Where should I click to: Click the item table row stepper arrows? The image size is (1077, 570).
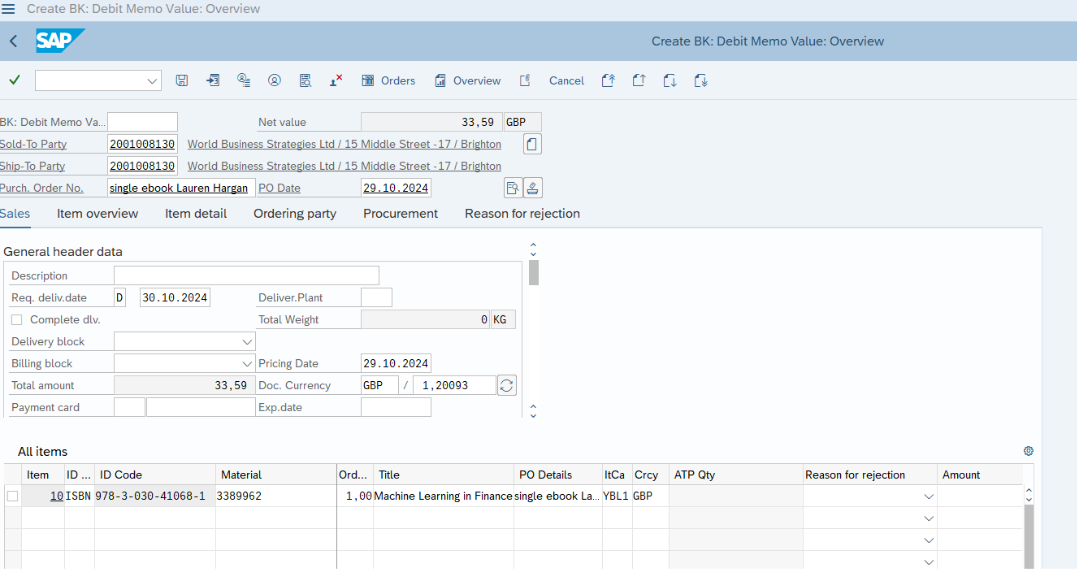(x=1028, y=495)
